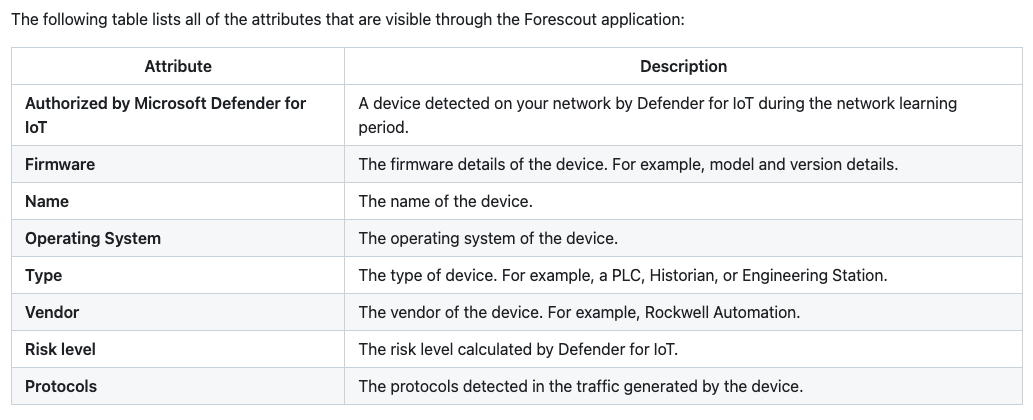1033x420 pixels.
Task: Click the Description column header
Action: pos(683,66)
